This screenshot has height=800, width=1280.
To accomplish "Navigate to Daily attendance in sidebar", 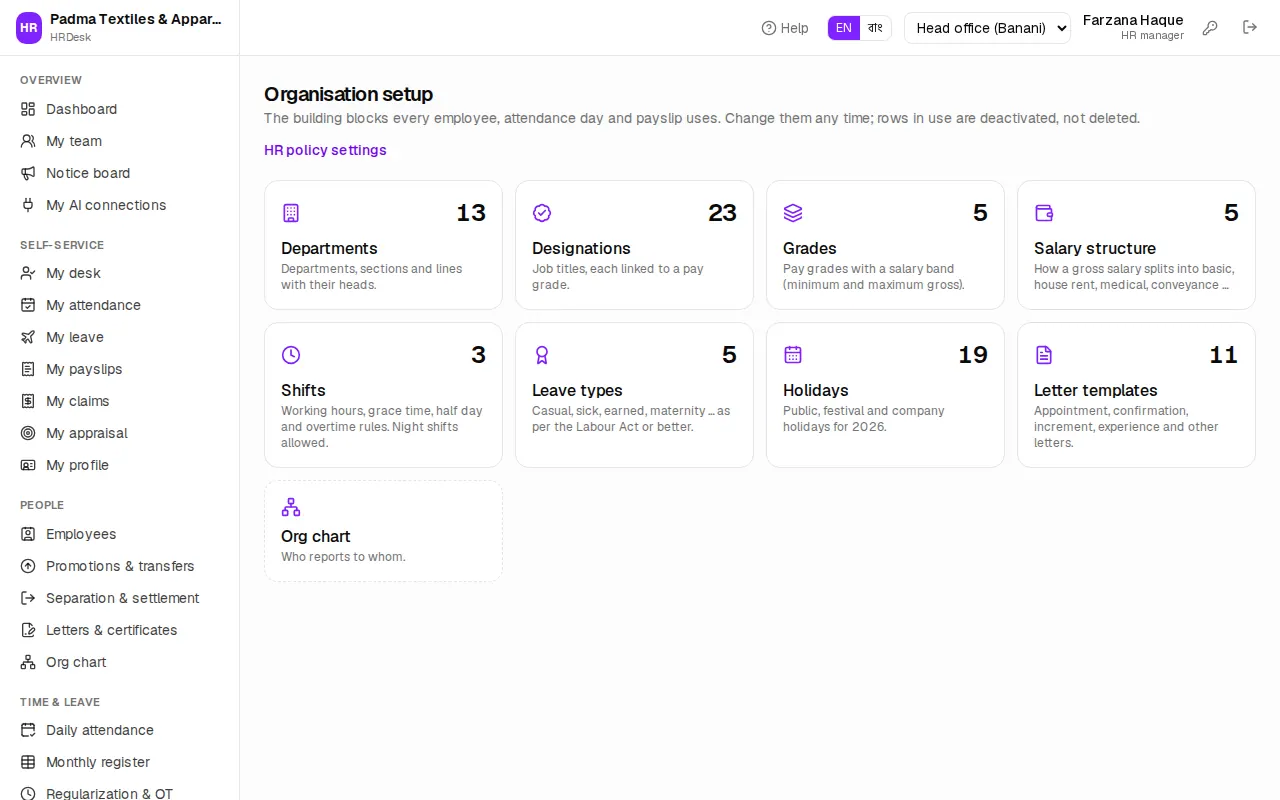I will [x=120, y=730].
